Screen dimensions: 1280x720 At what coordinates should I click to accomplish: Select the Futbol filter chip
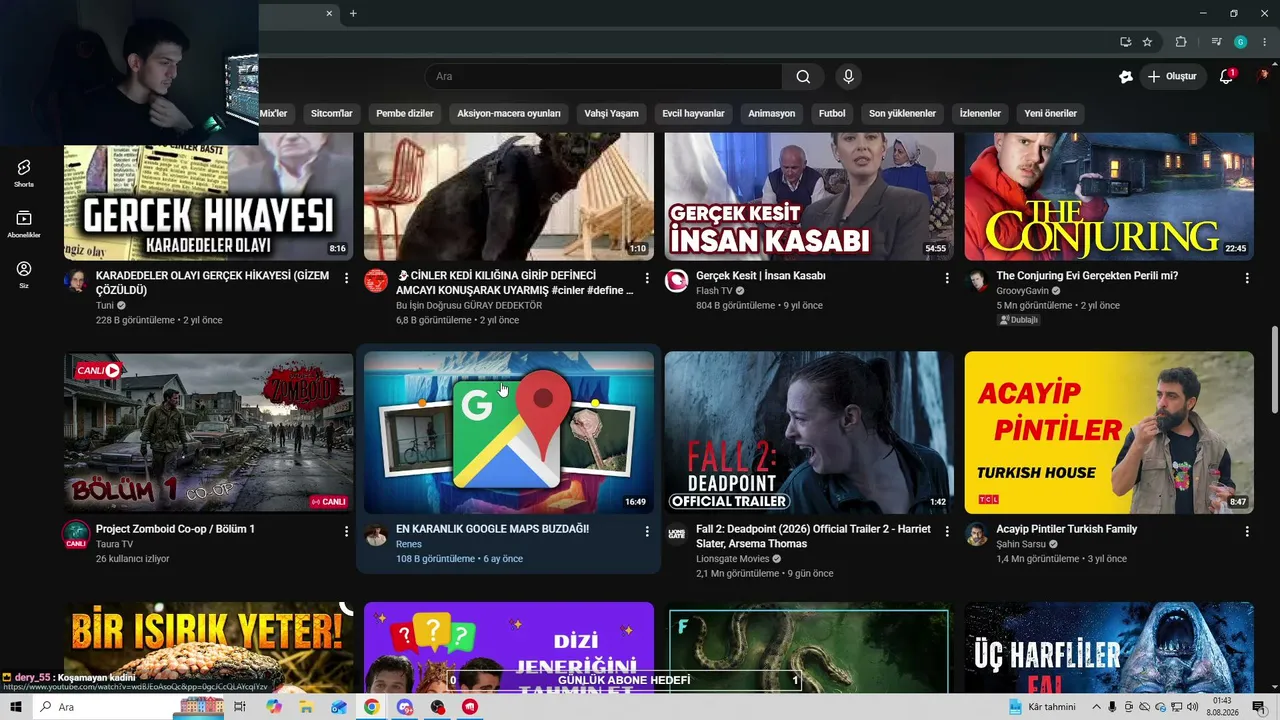[x=832, y=113]
